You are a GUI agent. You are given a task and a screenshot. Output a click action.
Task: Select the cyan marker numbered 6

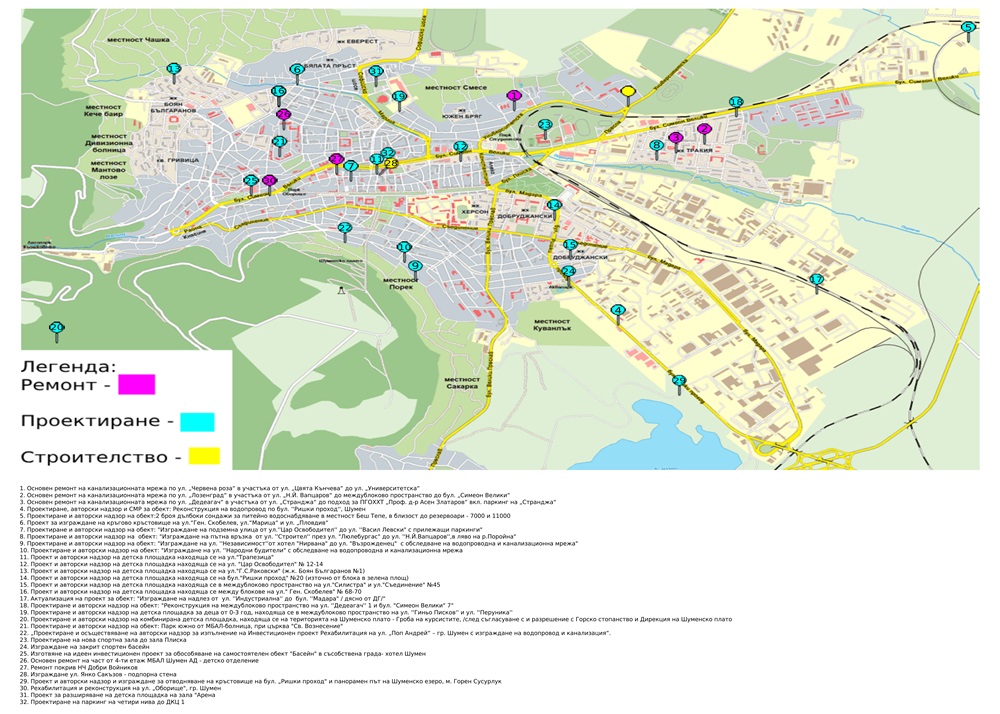[296, 70]
